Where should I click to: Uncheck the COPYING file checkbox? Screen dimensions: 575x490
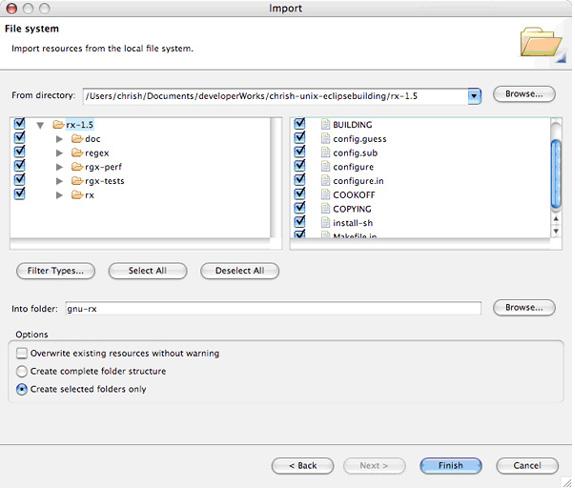pos(300,208)
